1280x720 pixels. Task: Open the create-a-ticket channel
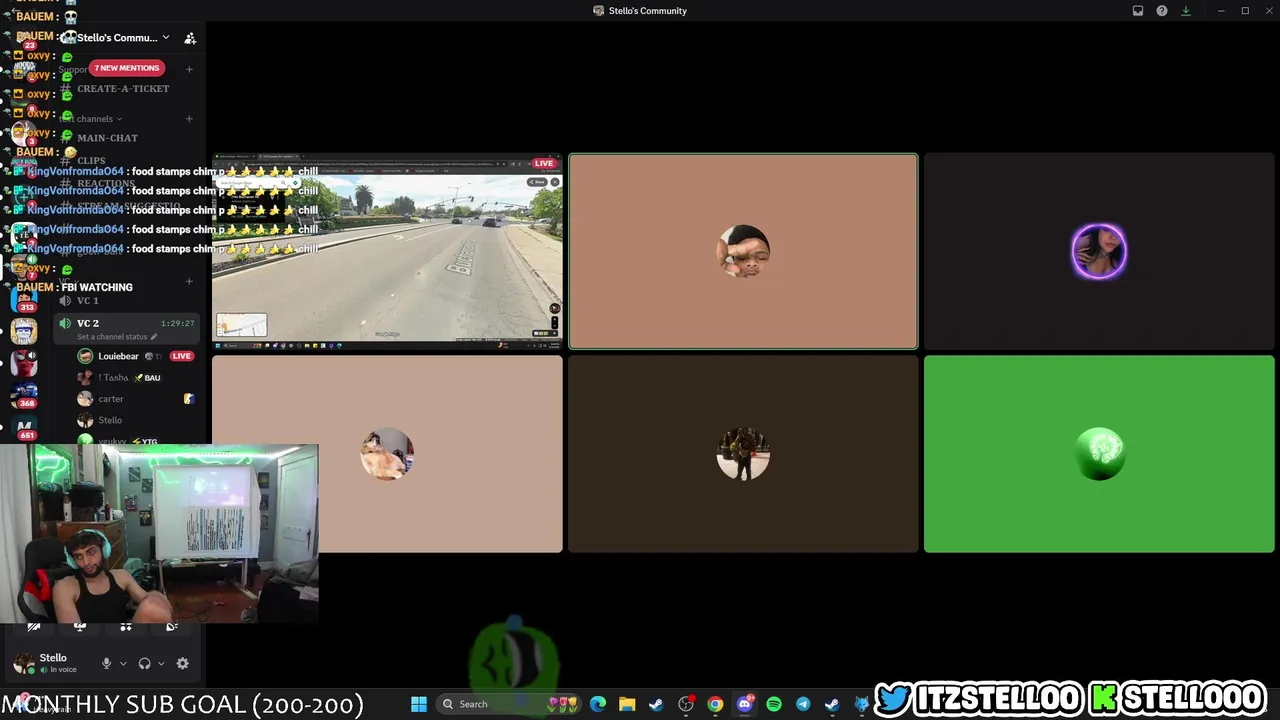tap(123, 89)
